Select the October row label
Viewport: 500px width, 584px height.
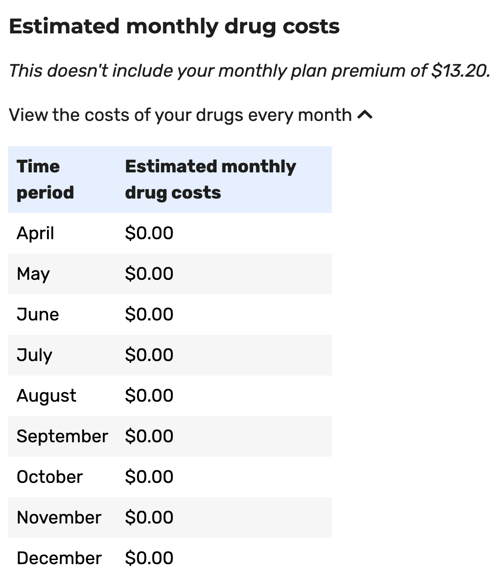point(50,477)
